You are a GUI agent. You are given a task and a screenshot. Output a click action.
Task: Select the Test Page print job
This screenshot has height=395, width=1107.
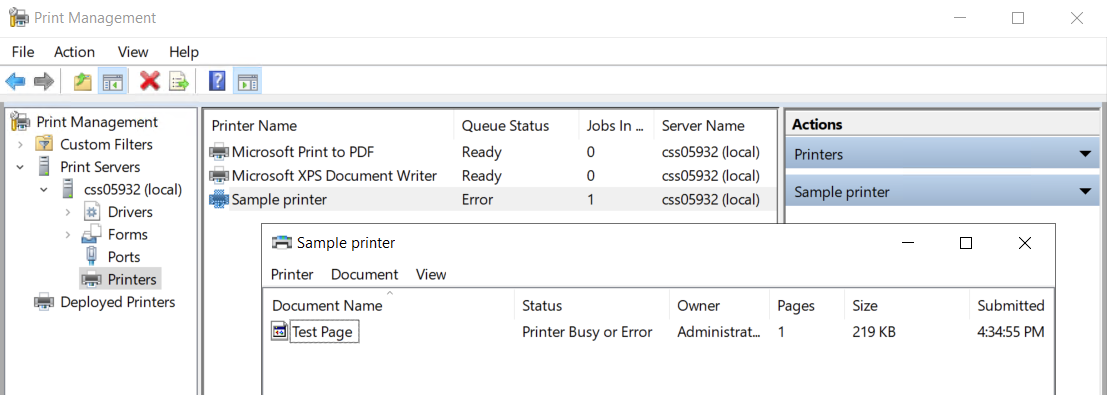click(x=323, y=331)
